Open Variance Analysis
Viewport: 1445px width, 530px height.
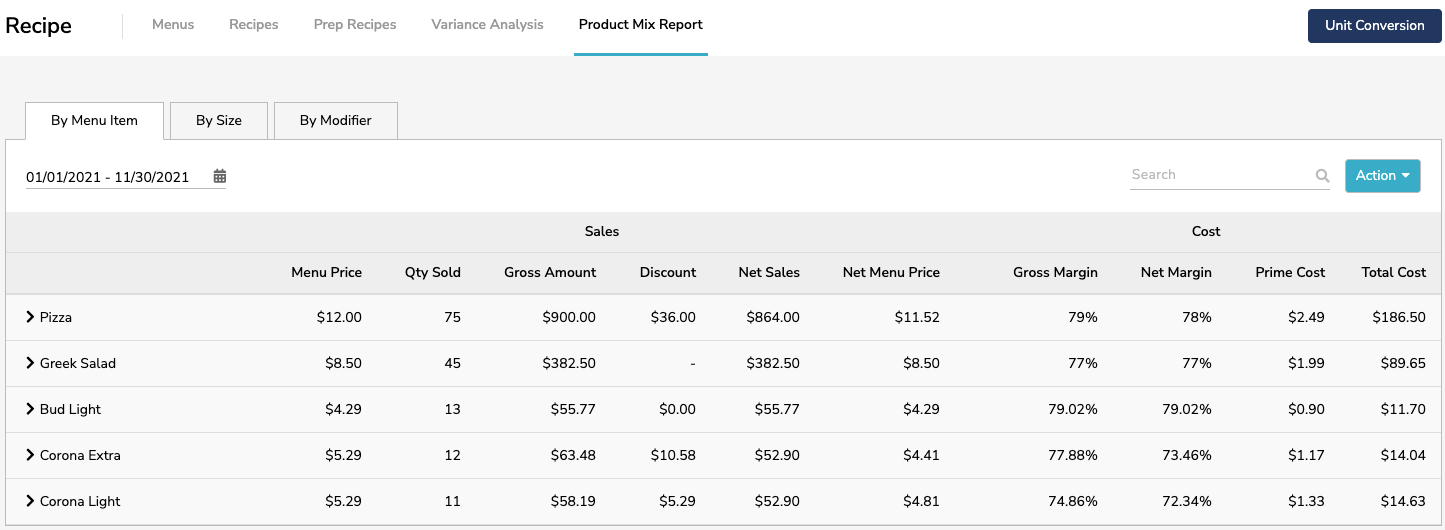click(x=488, y=24)
